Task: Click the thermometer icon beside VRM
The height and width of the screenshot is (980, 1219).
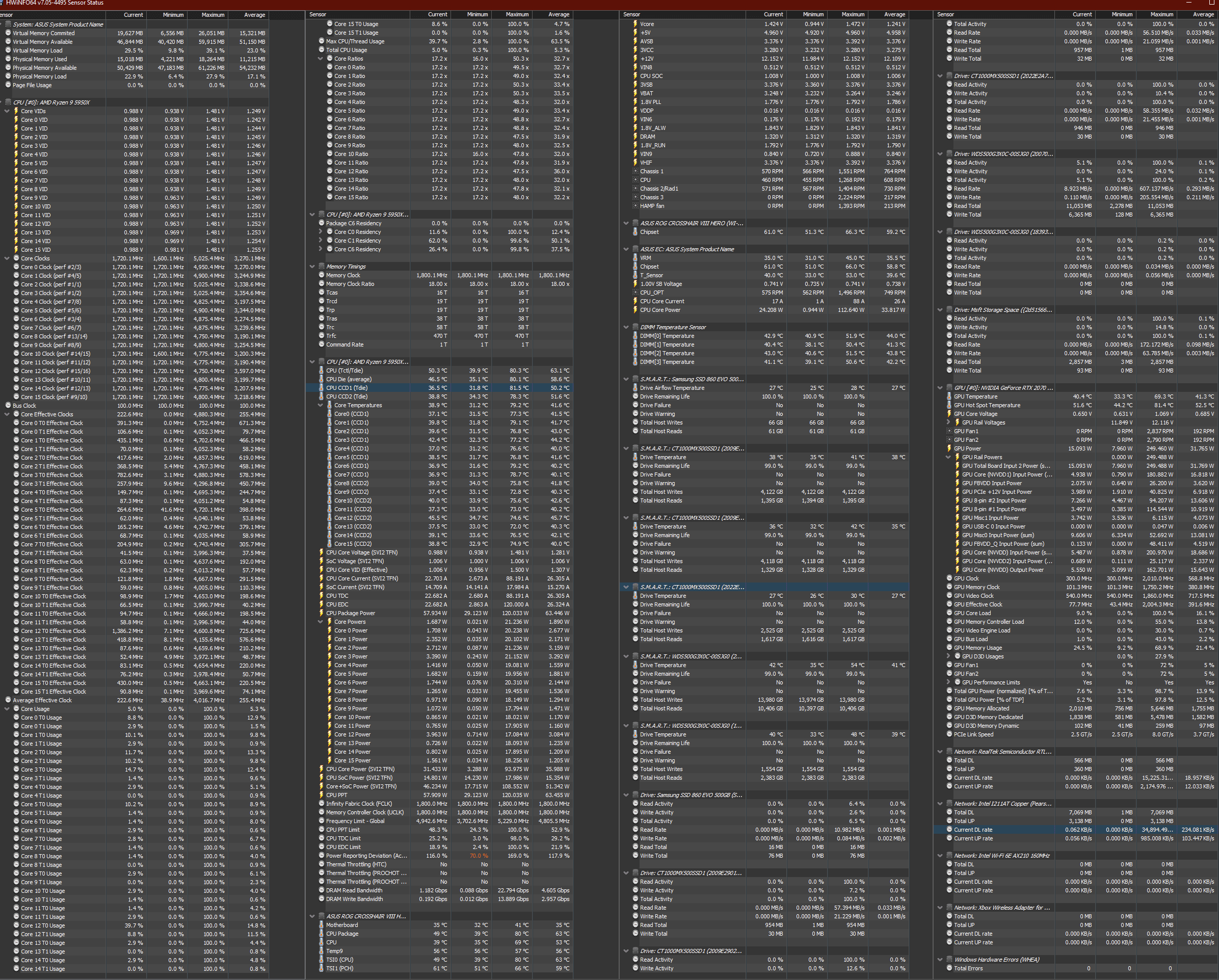Action: point(635,258)
